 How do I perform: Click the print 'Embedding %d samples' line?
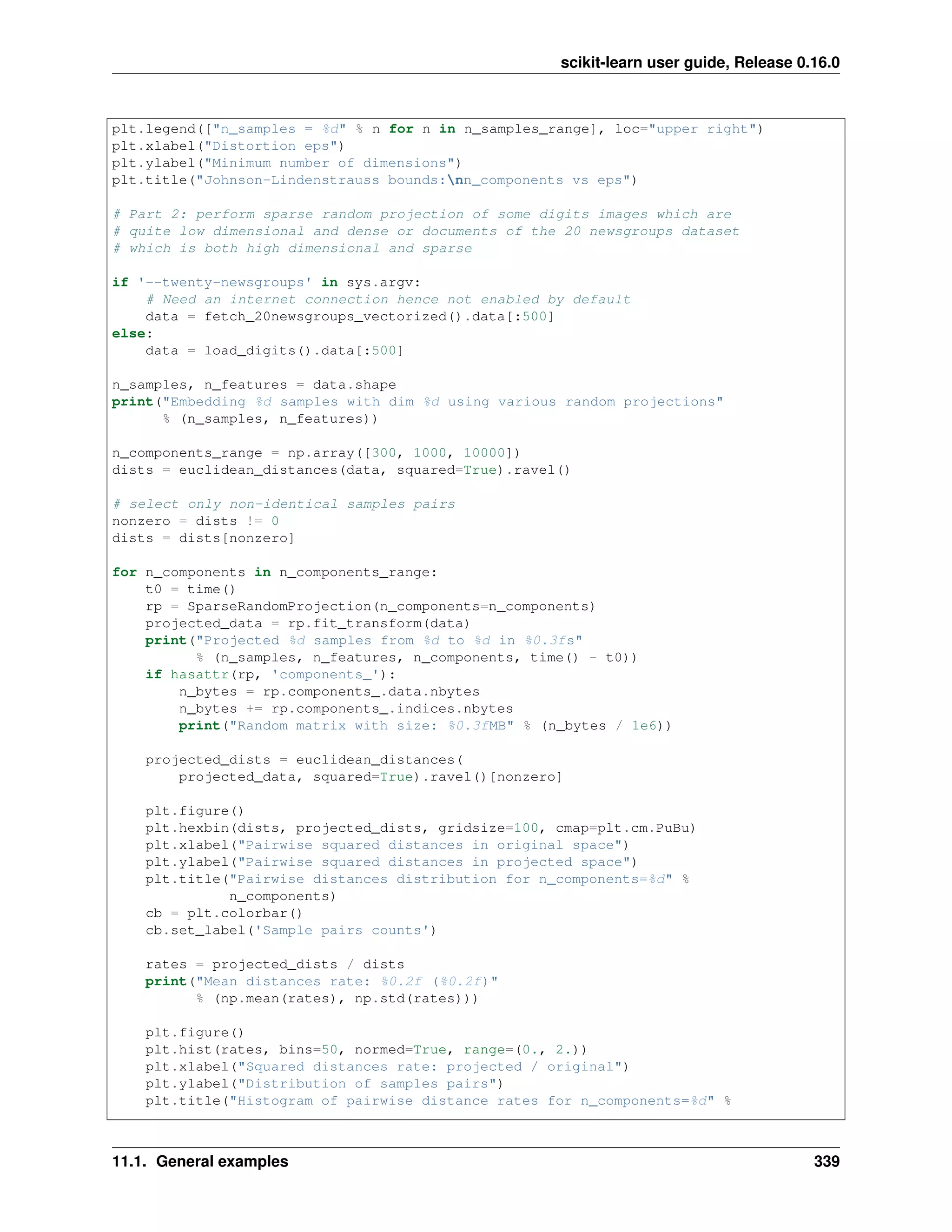(x=417, y=402)
